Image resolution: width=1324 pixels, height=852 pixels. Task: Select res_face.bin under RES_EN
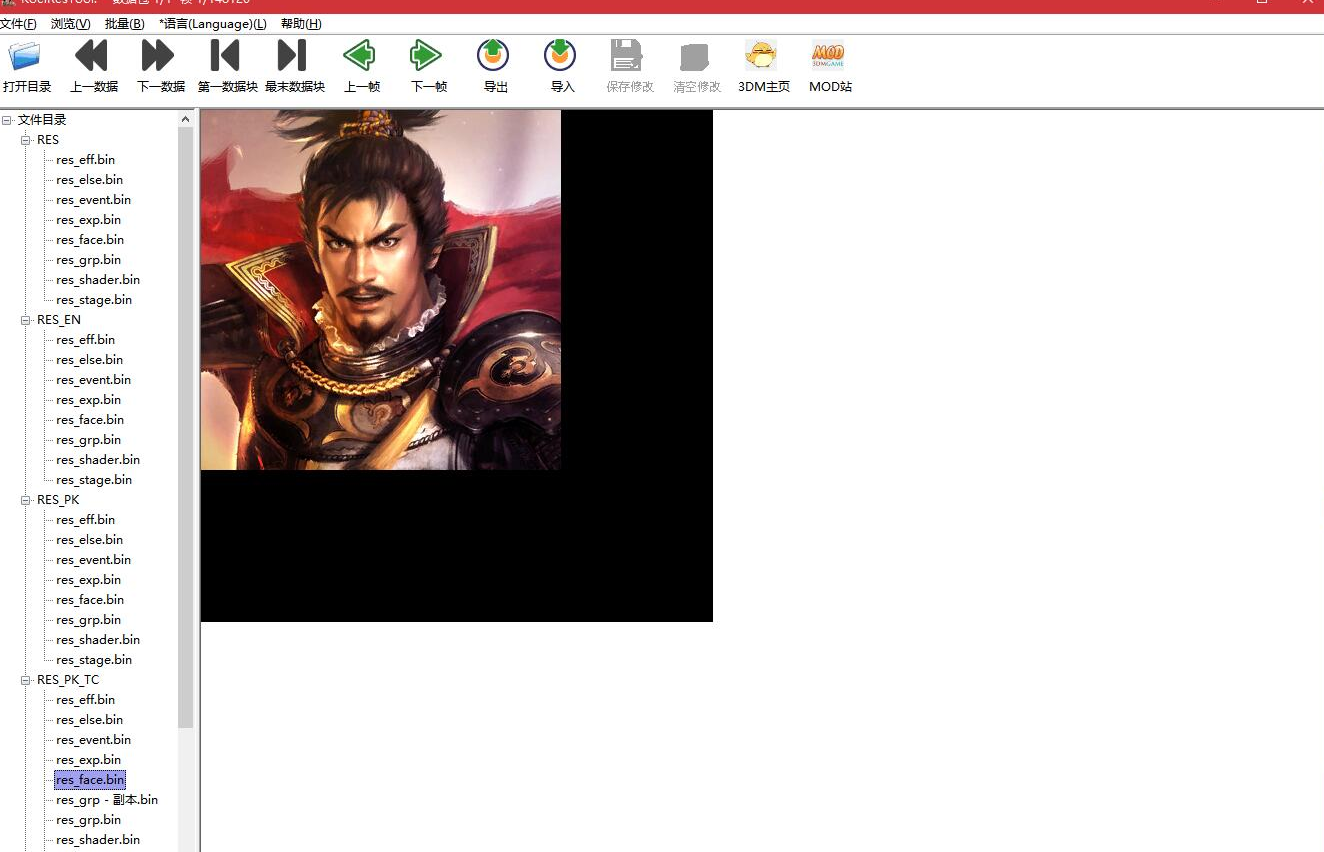pyautogui.click(x=90, y=420)
